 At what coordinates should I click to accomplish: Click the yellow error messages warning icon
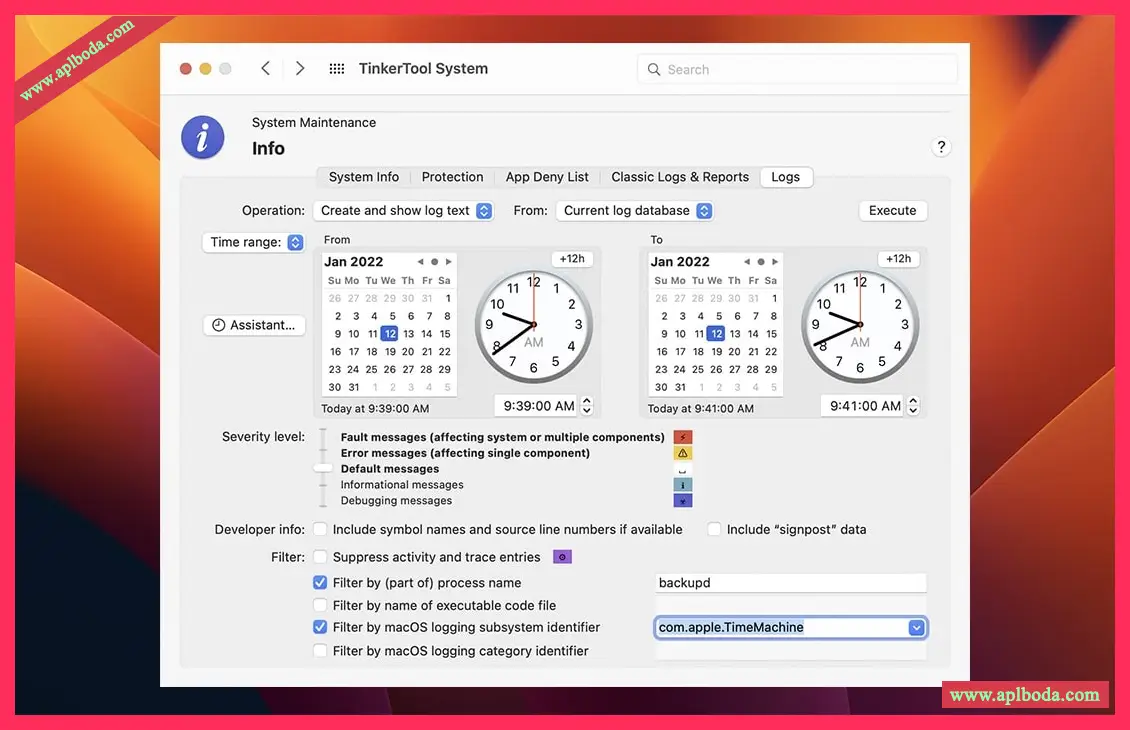coord(683,453)
